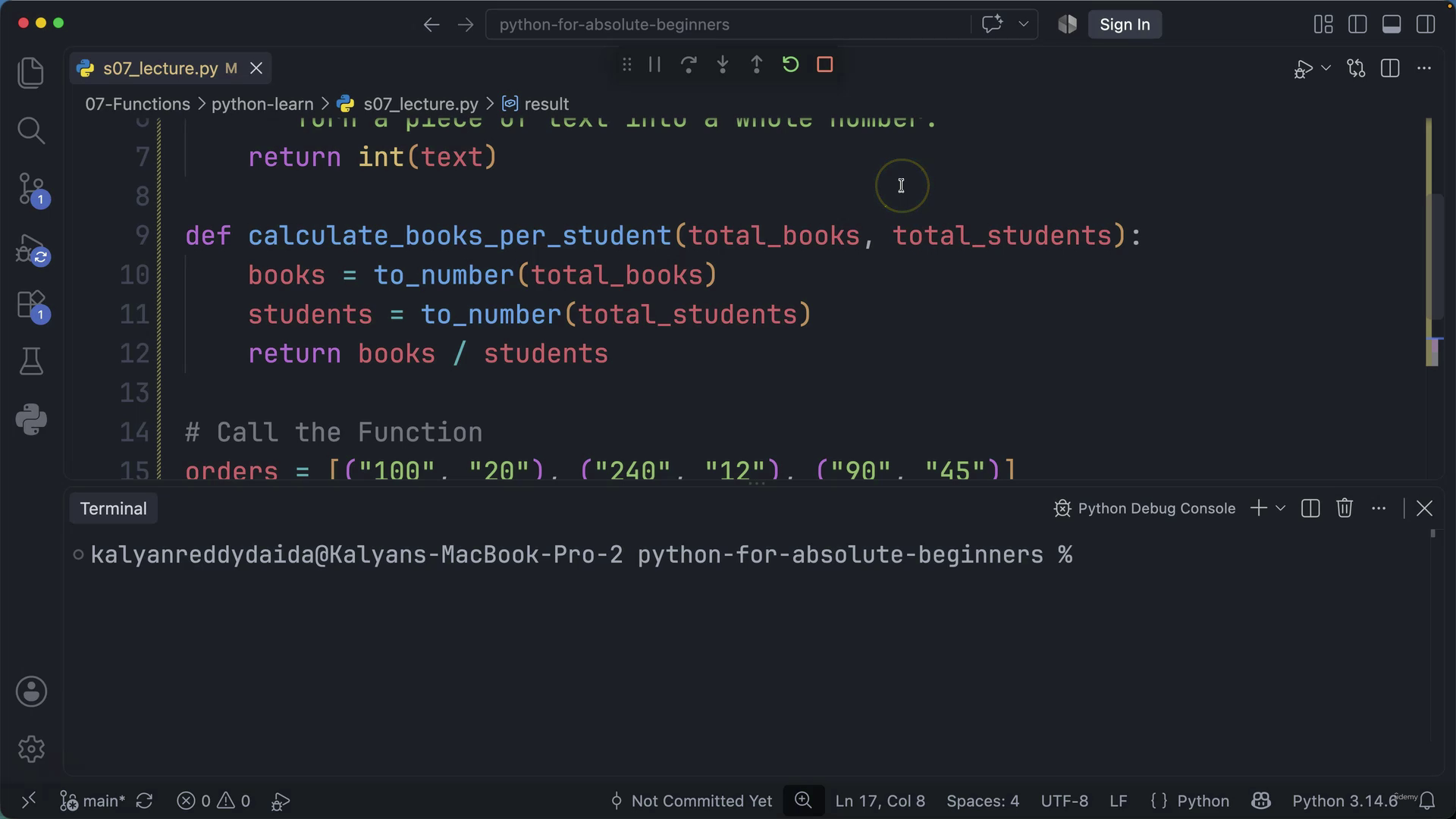
Task: Open the Copilot chat icon
Action: 993,24
